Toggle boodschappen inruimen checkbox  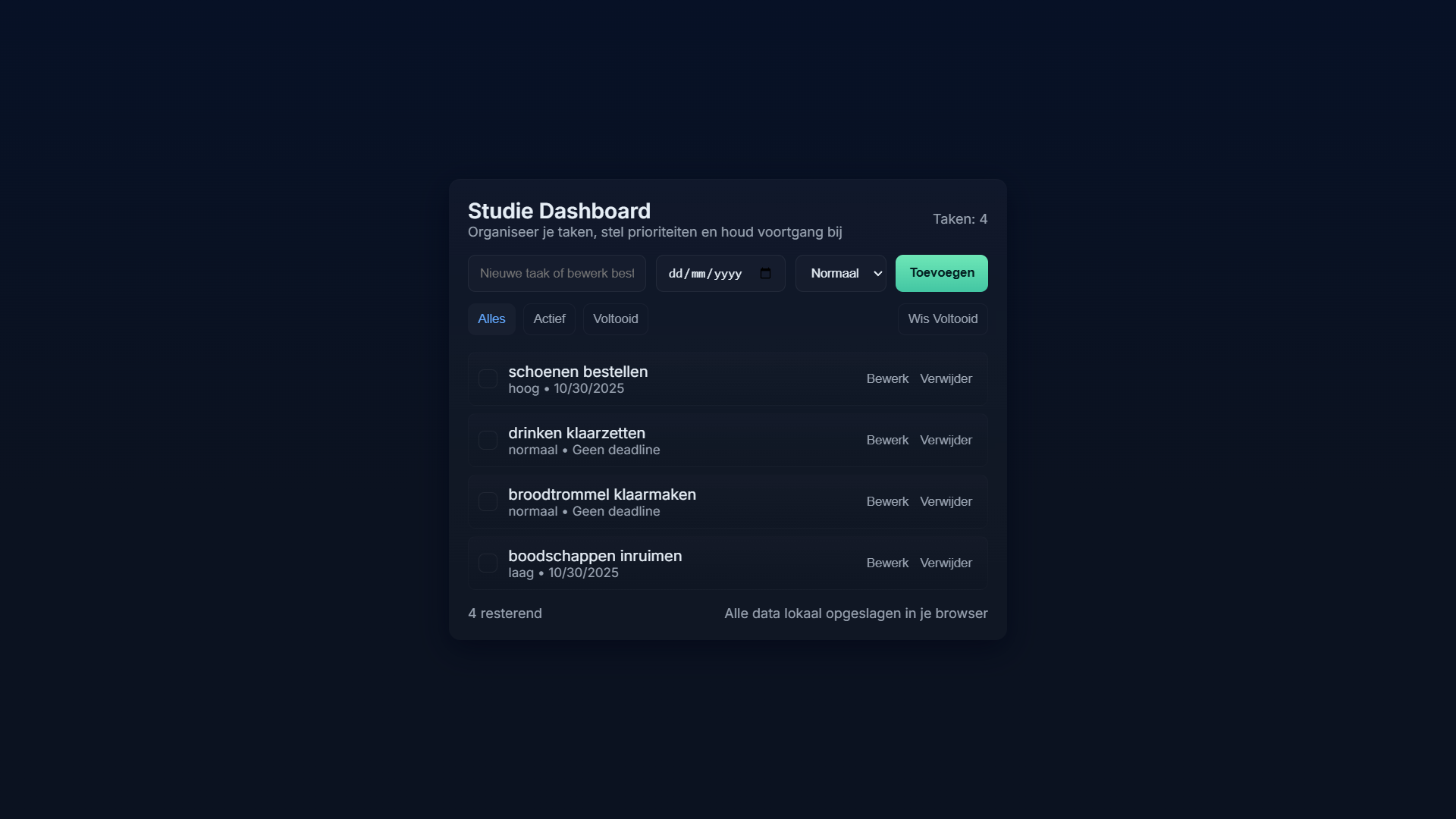coord(488,563)
